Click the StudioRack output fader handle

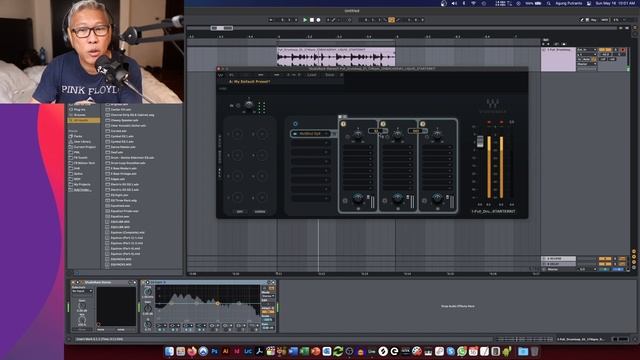point(480,141)
